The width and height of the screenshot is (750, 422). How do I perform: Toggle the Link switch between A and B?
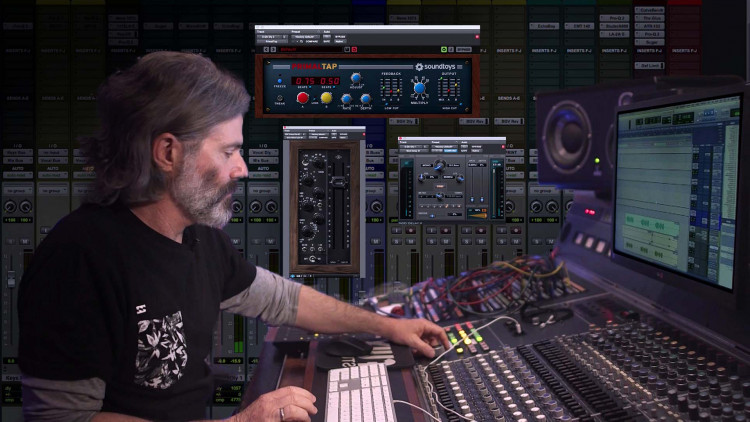[x=315, y=99]
